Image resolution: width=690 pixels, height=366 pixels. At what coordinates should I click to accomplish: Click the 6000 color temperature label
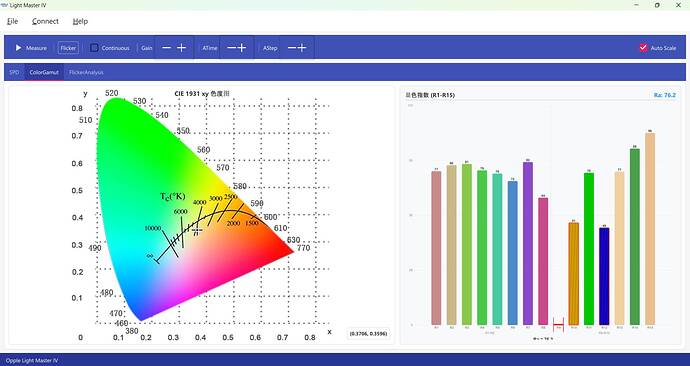[x=180, y=212]
